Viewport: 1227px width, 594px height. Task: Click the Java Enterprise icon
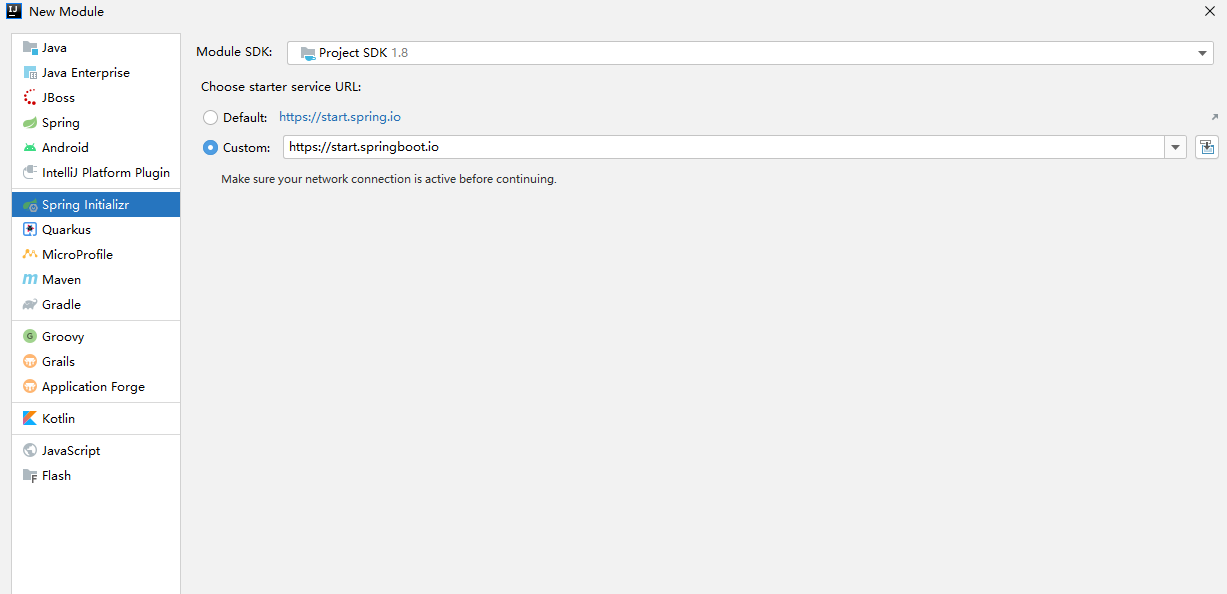click(x=30, y=72)
